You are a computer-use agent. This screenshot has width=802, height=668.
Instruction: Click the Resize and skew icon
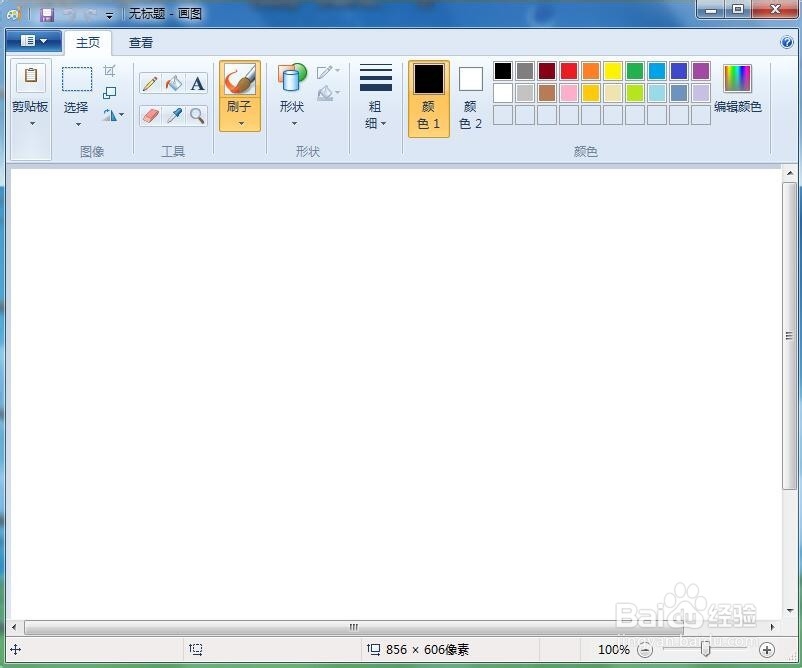point(109,93)
